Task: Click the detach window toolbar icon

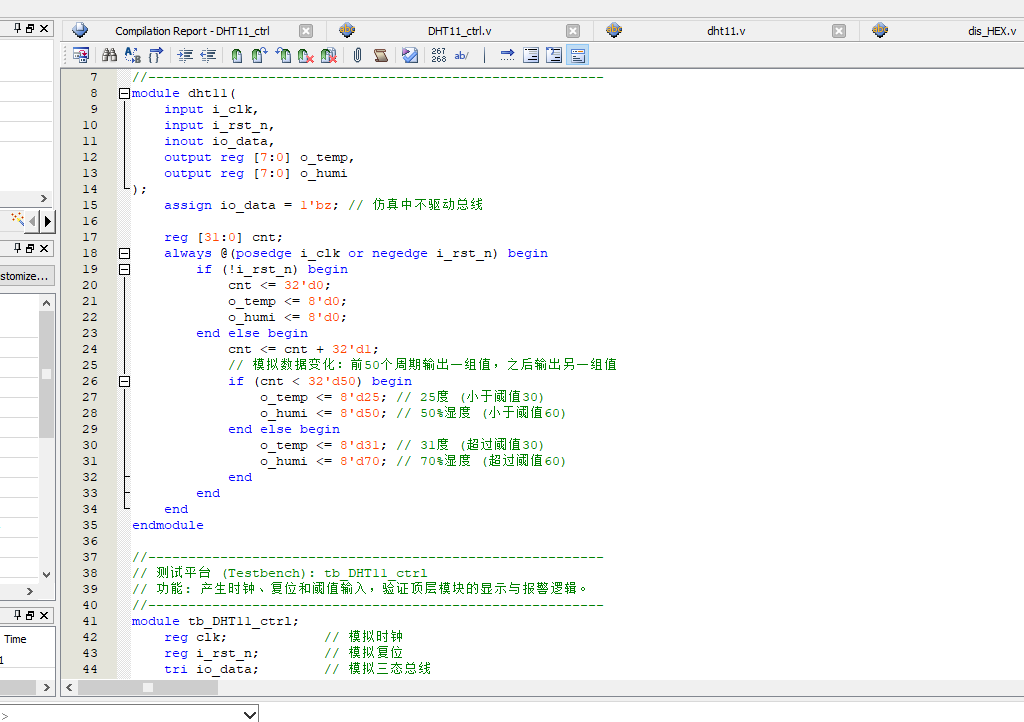Action: 81,55
